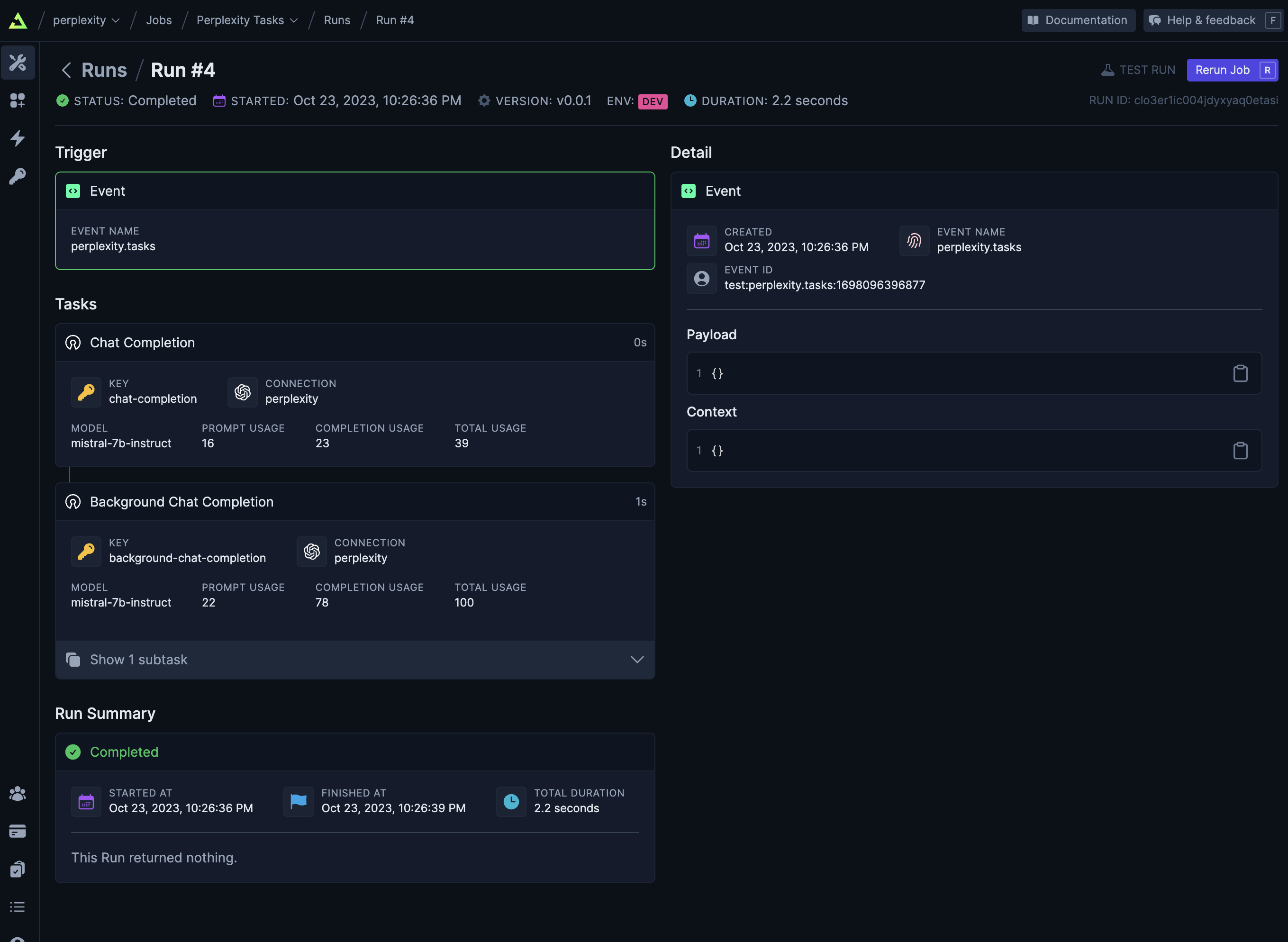Click 'This Run returned nothing.' text

click(154, 858)
